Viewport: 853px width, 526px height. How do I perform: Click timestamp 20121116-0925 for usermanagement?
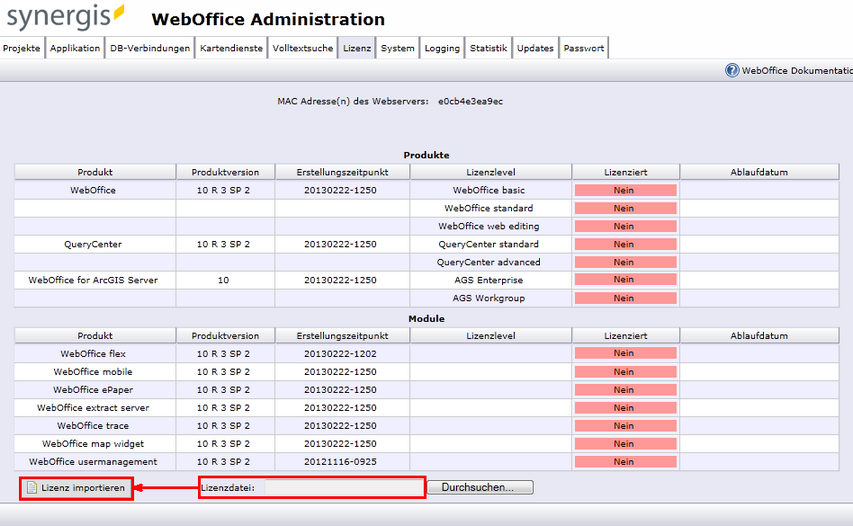[x=341, y=461]
